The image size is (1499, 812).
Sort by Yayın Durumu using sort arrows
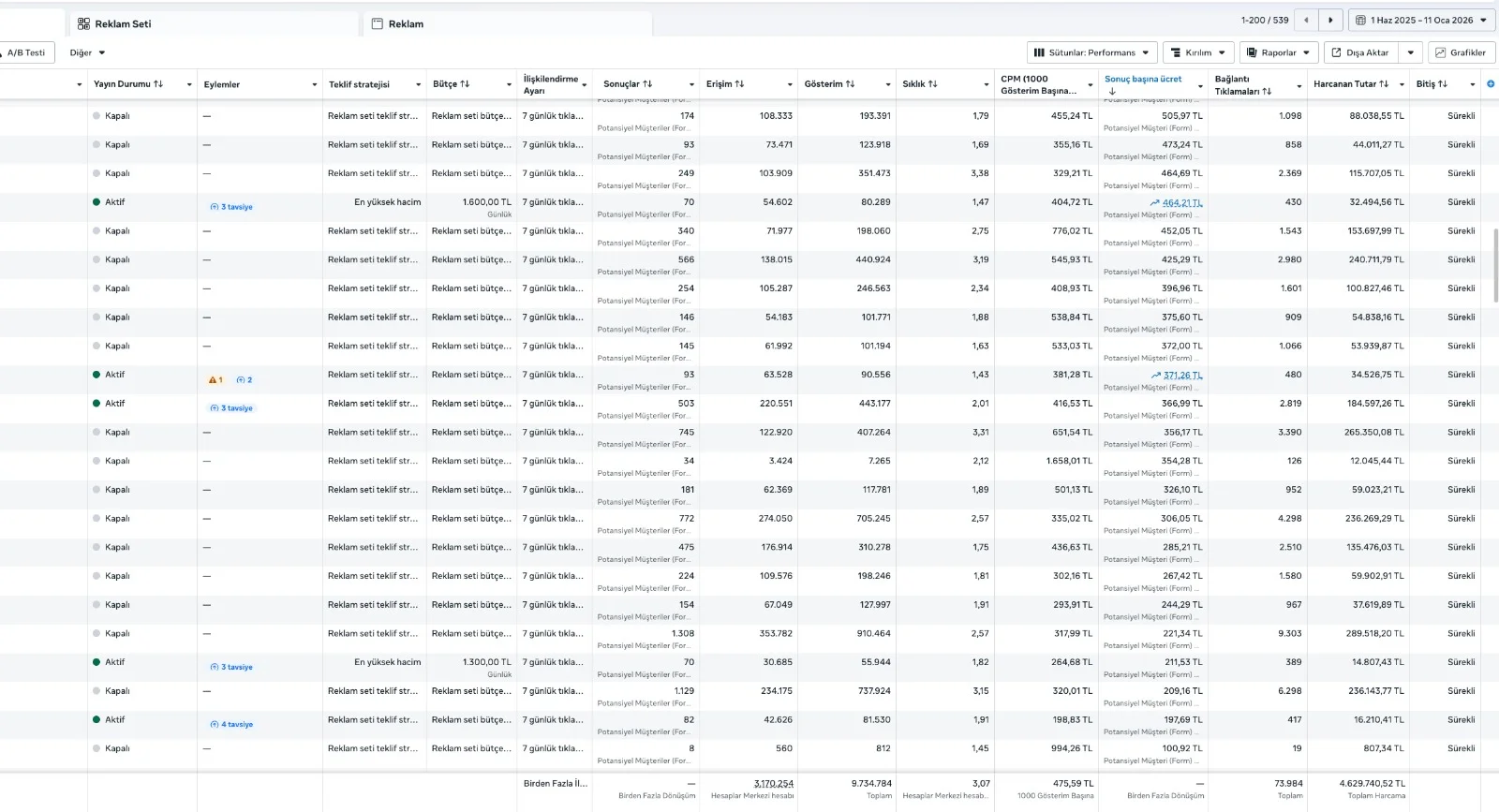click(x=158, y=84)
